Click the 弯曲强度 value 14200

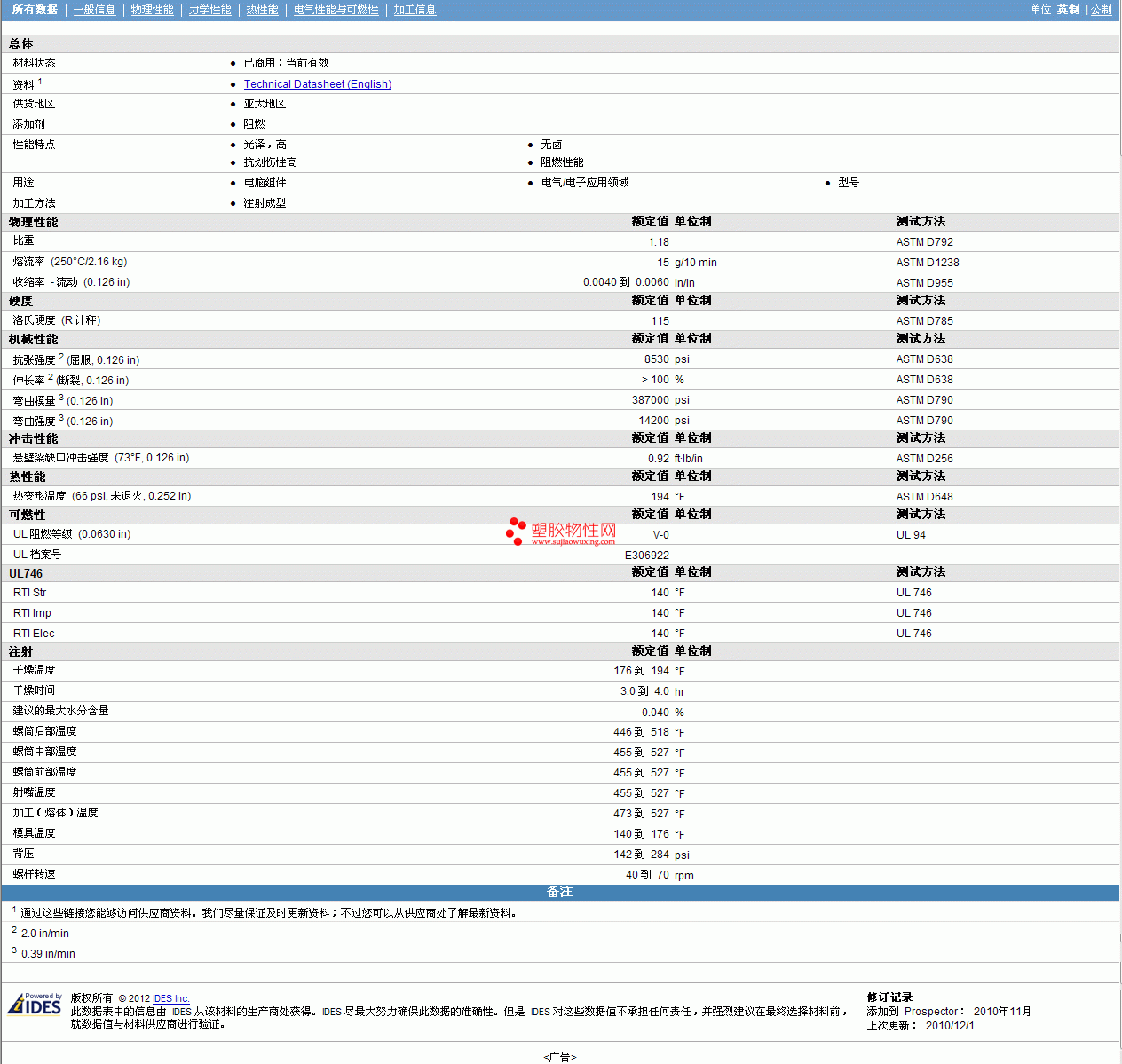tap(654, 421)
